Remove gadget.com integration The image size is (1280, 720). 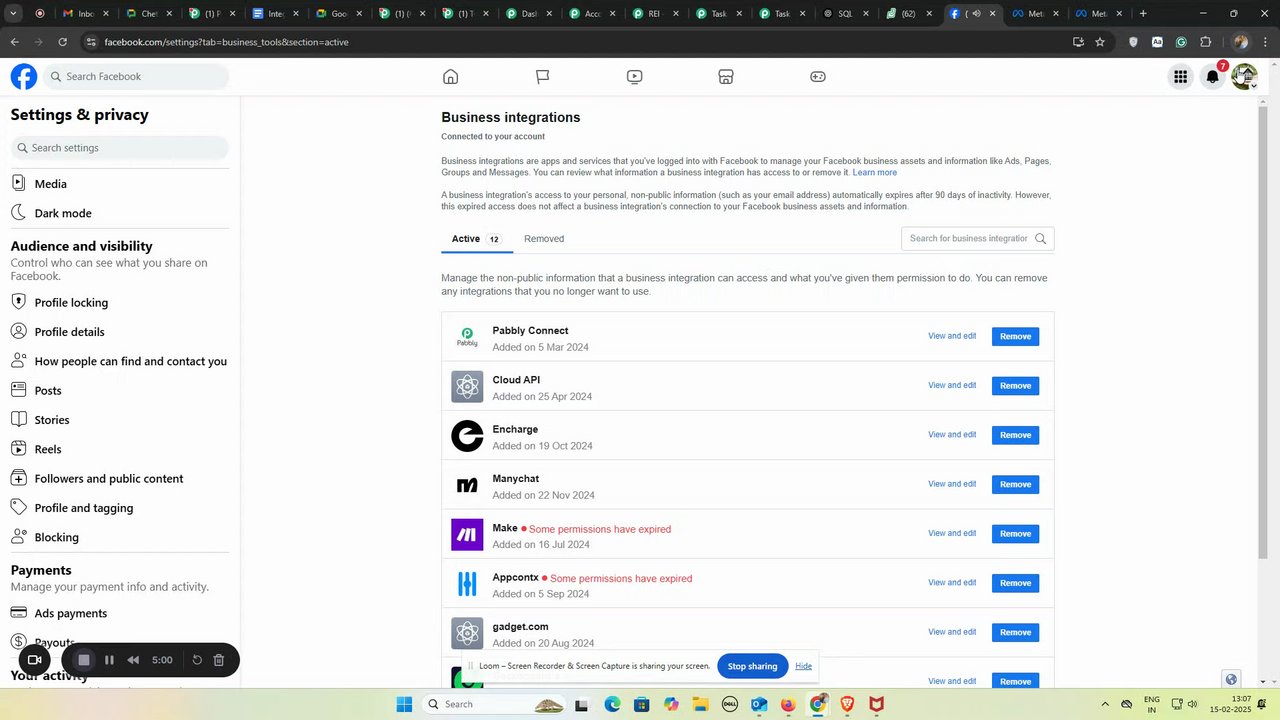pos(1015,632)
